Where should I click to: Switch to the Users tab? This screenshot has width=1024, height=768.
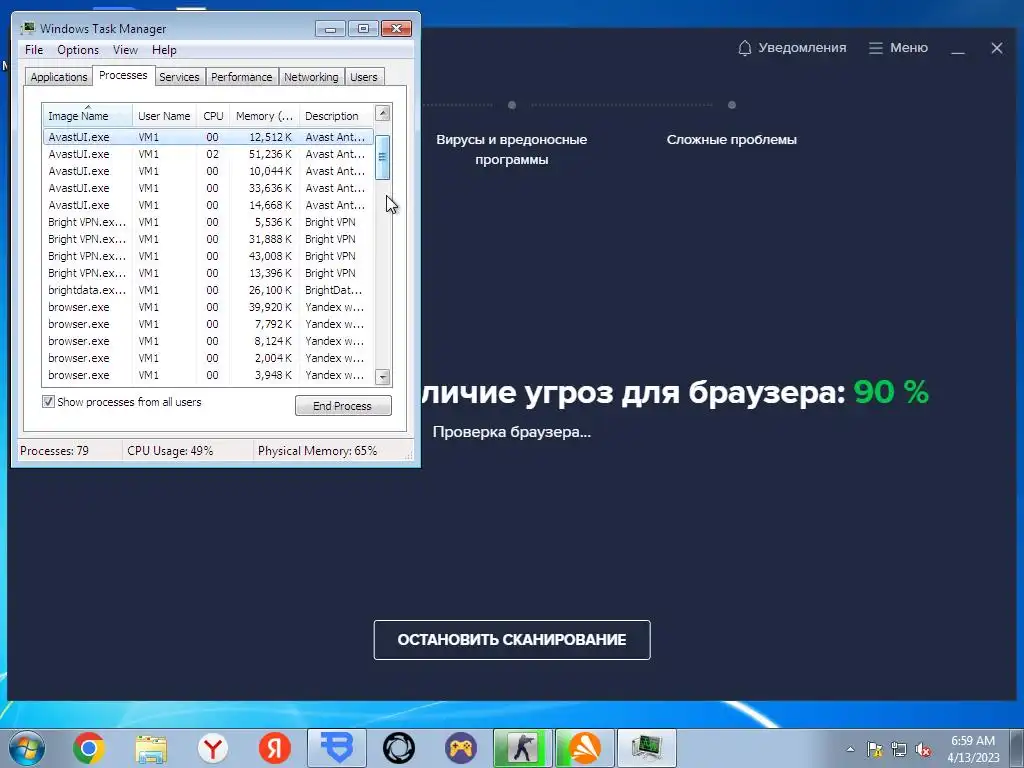pos(364,77)
